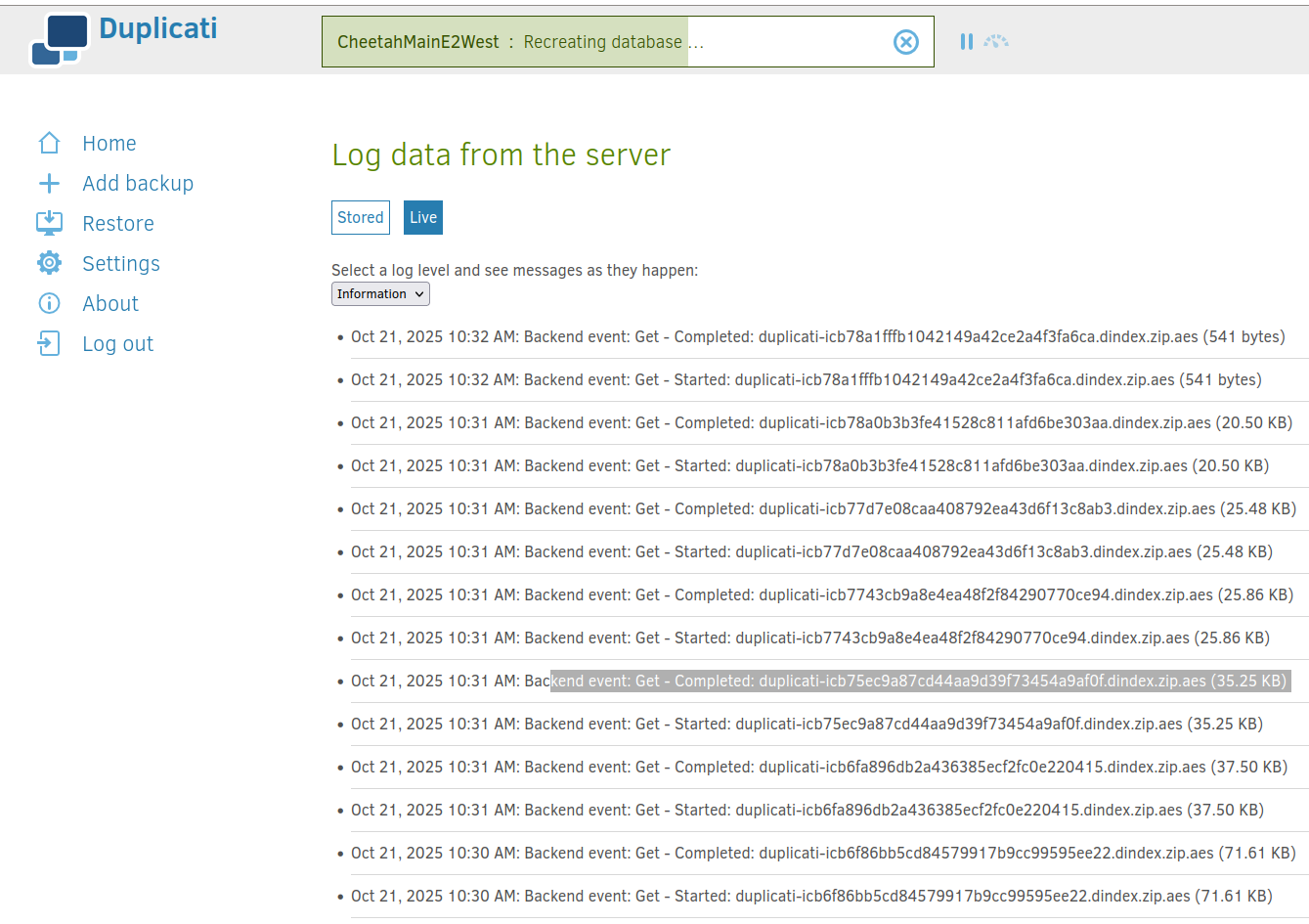Click the Restore download icon
Viewport: 1309px width, 924px height.
click(x=49, y=224)
